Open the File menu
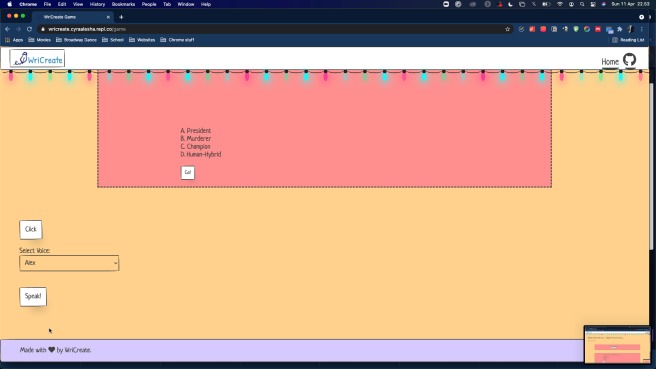The height and width of the screenshot is (369, 656). click(47, 4)
